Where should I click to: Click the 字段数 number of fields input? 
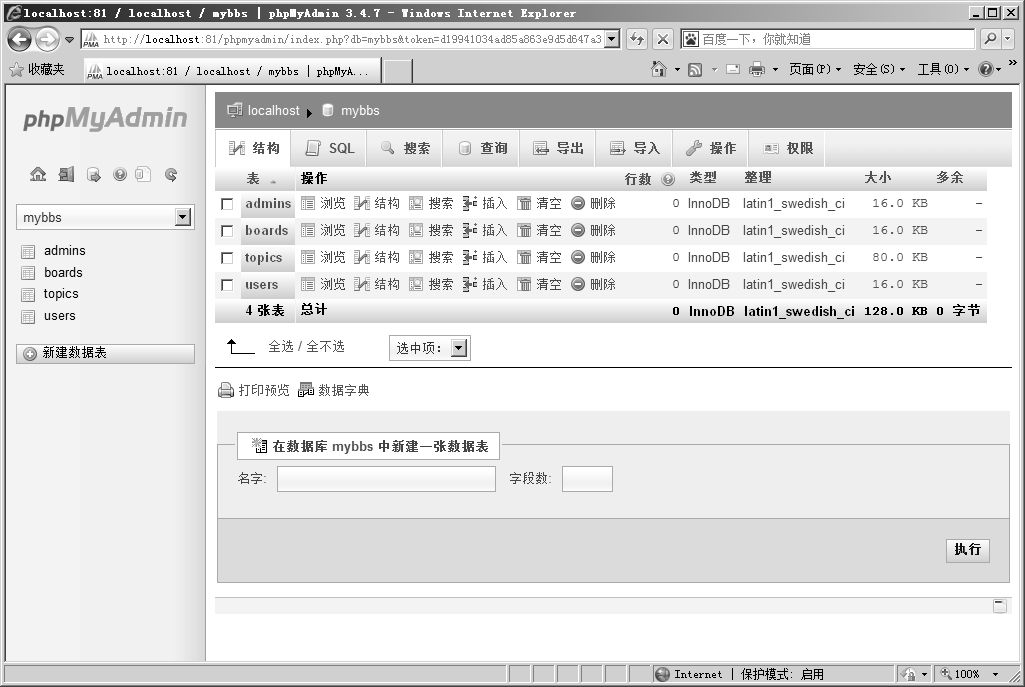pos(587,479)
